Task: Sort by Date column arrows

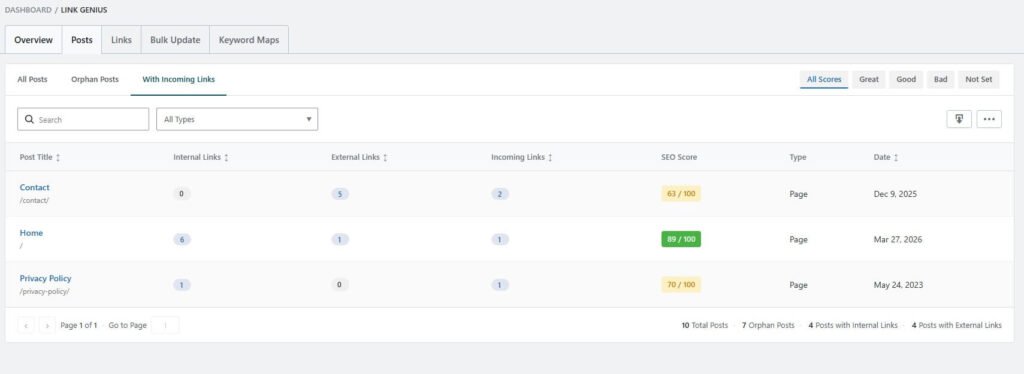Action: coord(896,158)
